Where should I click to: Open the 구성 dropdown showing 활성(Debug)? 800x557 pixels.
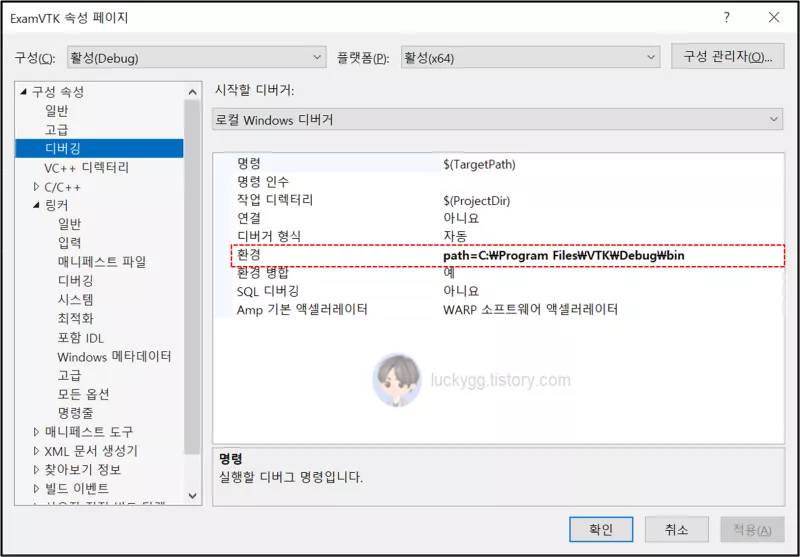[196, 58]
